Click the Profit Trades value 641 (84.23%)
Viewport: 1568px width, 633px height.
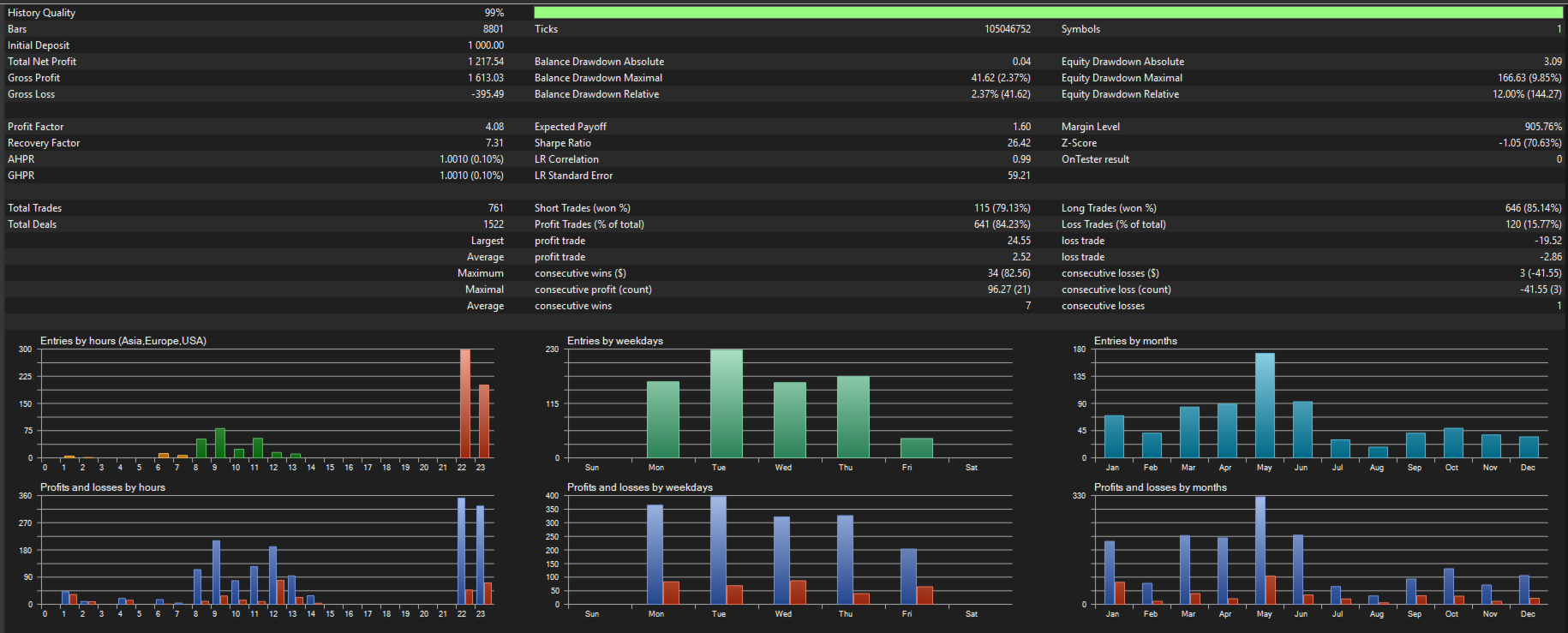click(x=1002, y=224)
